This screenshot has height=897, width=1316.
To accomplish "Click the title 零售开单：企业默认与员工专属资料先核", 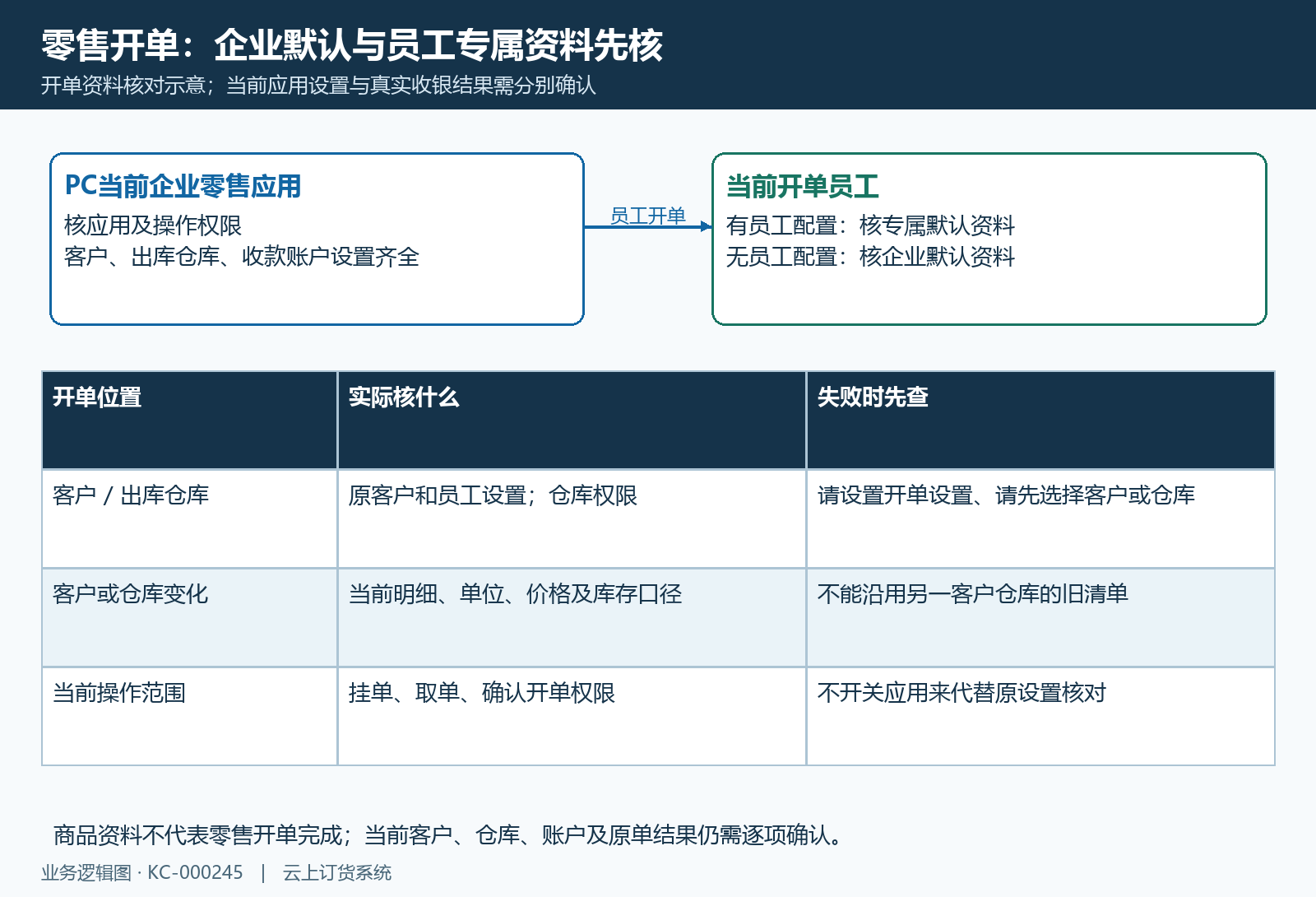I will tap(352, 45).
